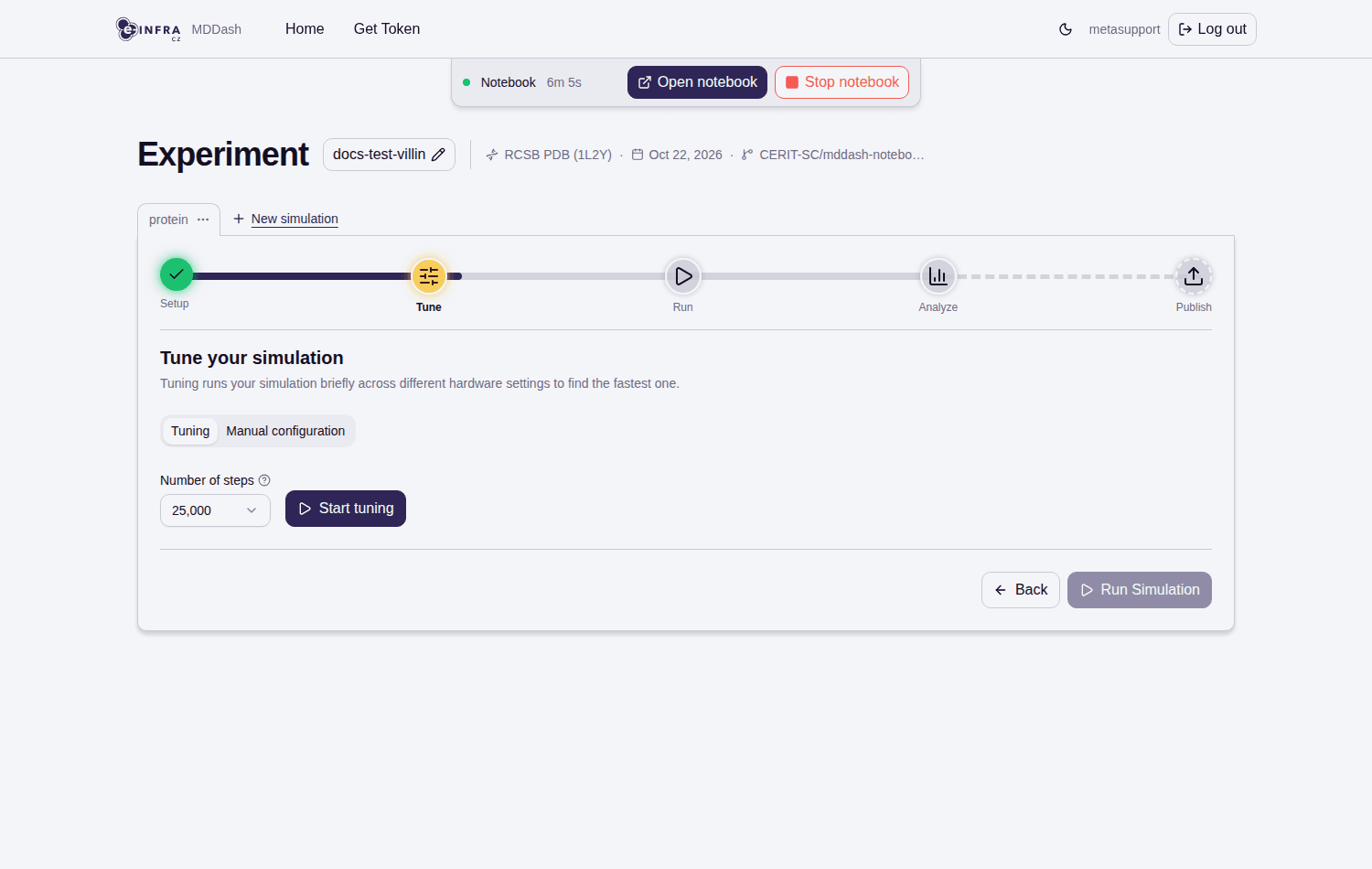Switch to Manual configuration tab

pos(285,431)
